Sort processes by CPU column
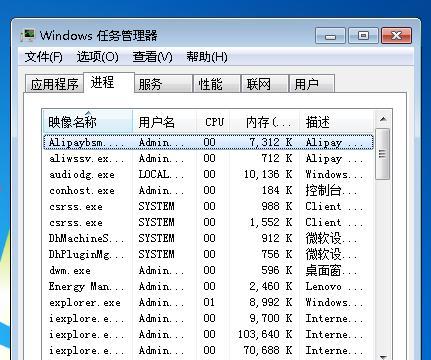Image resolution: width=431 pixels, height=360 pixels. click(x=213, y=122)
